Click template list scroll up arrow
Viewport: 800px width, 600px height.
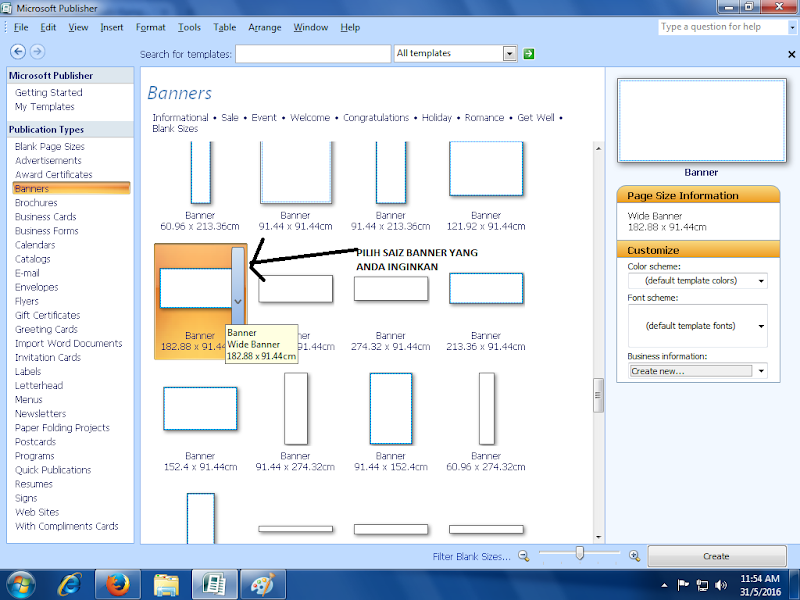point(598,148)
